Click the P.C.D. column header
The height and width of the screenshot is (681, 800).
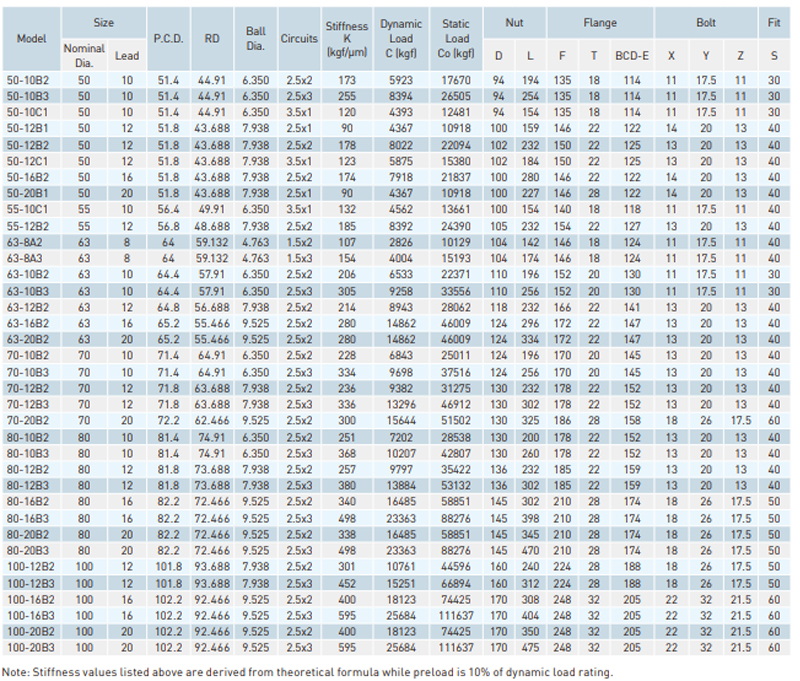165,38
